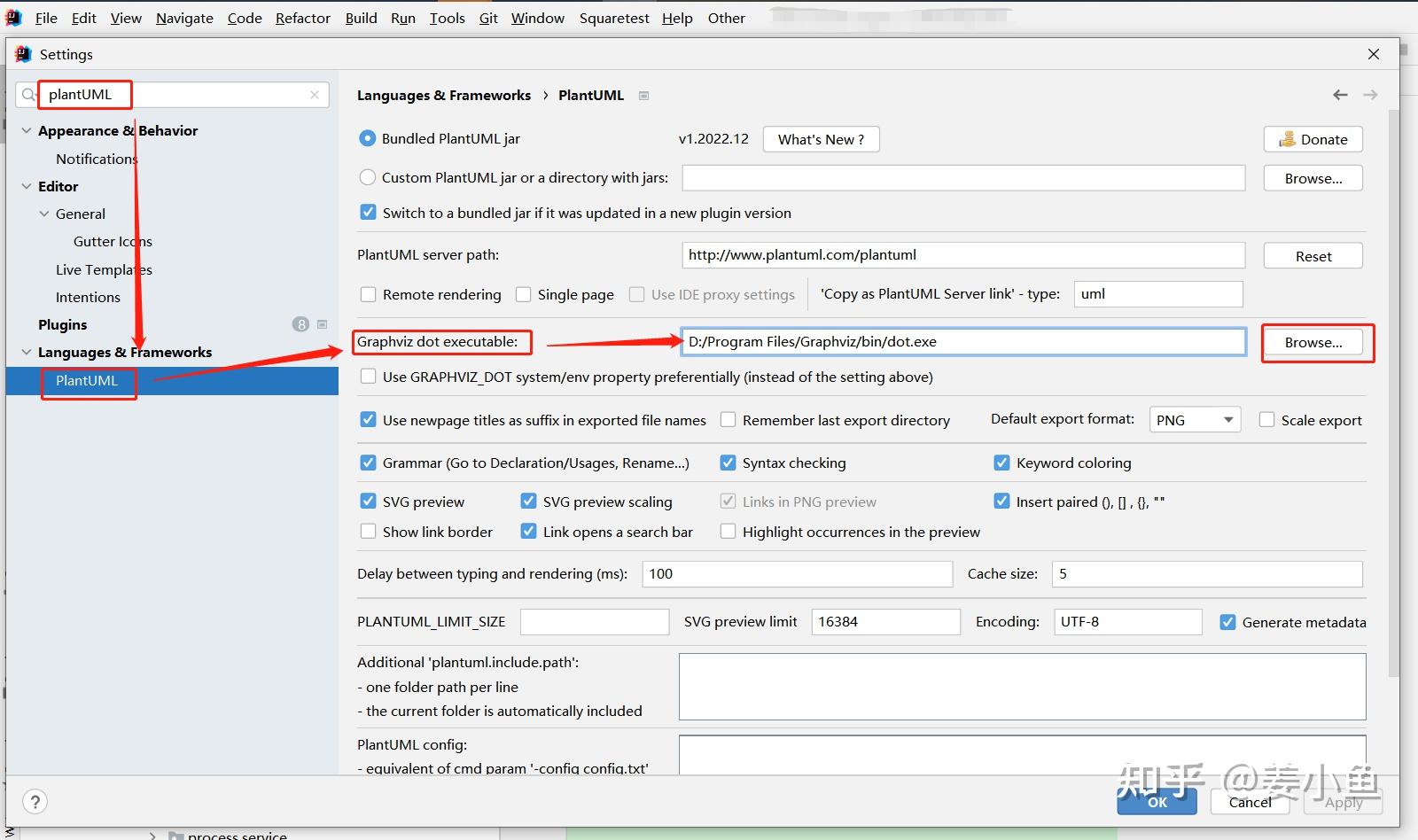Open the Git menu
Image resolution: width=1418 pixels, height=840 pixels.
(488, 18)
